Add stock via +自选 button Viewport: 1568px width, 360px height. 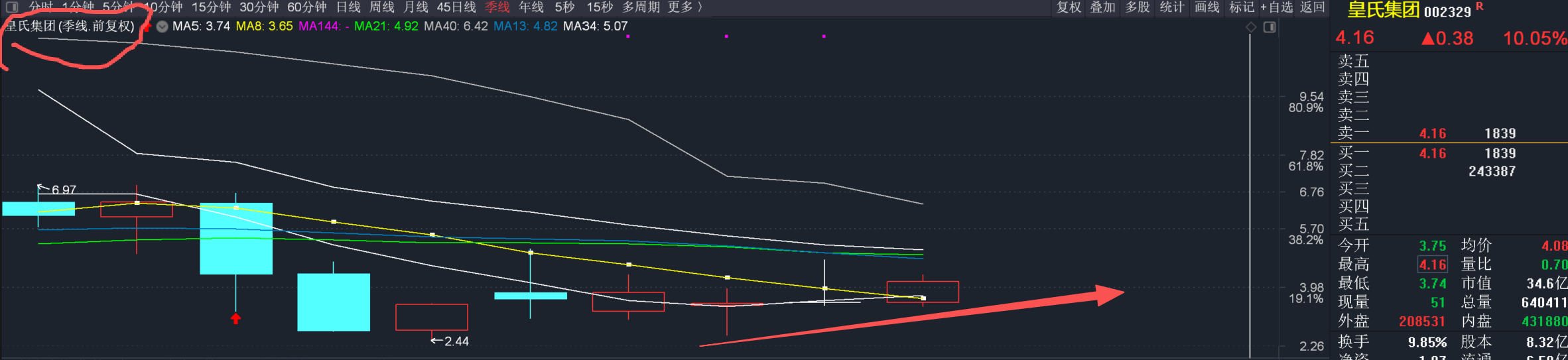[1277, 7]
